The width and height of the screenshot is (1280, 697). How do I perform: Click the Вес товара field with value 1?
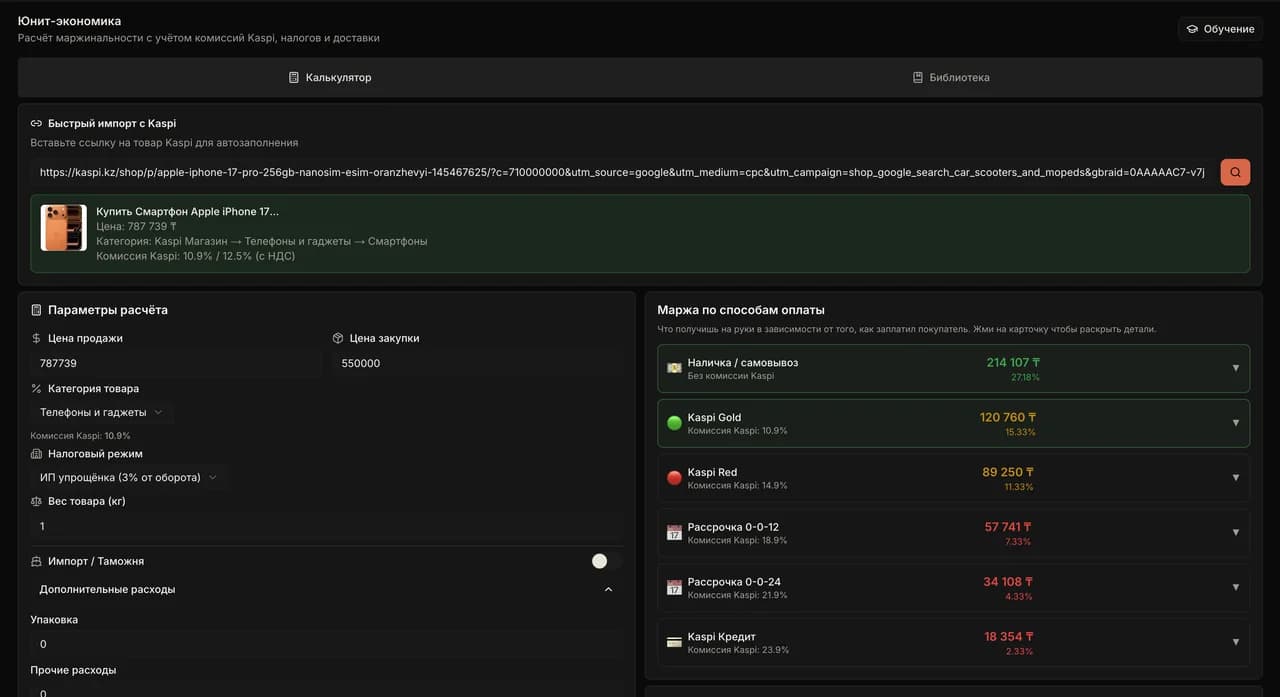[327, 526]
